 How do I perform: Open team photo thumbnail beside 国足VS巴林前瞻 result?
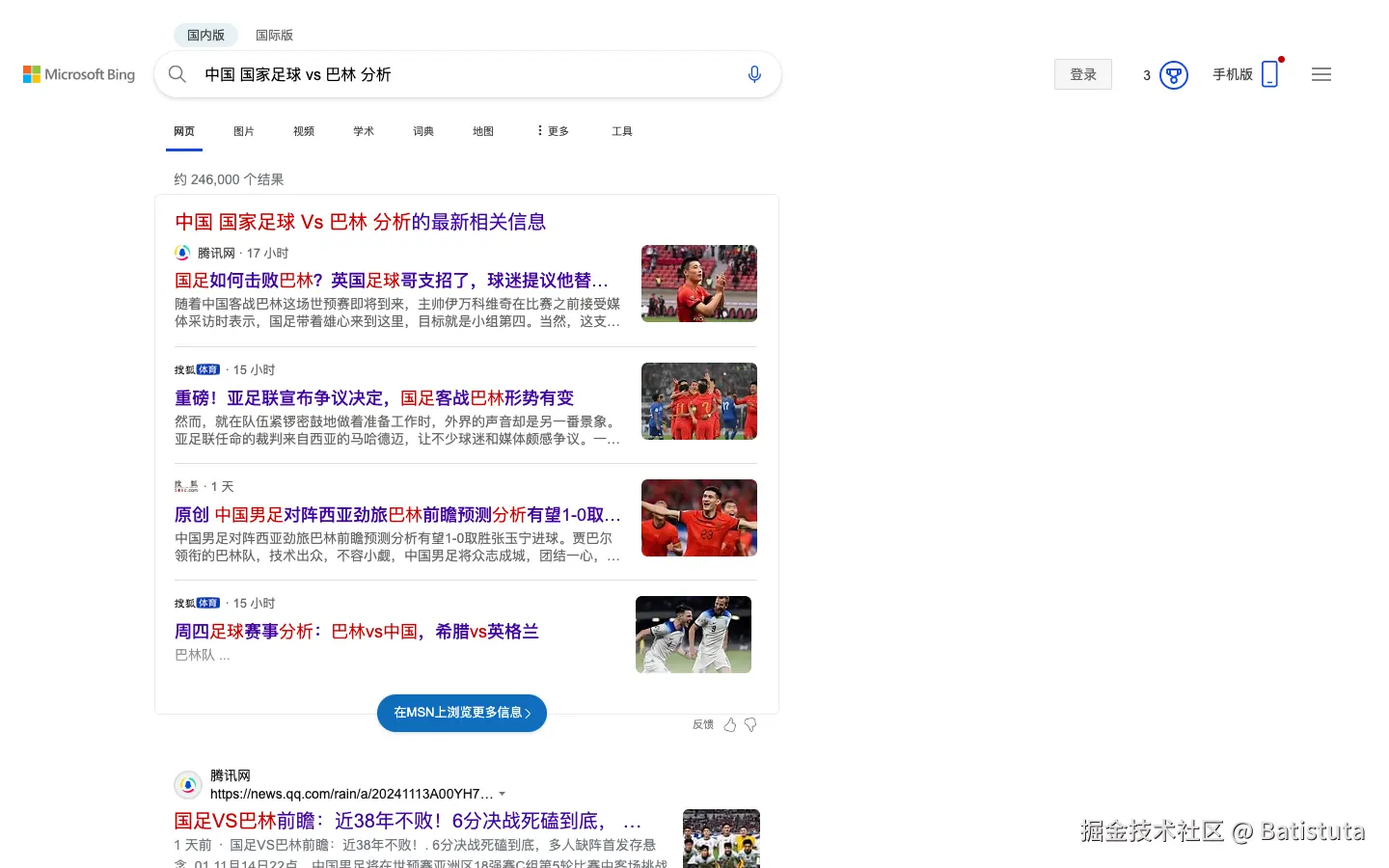coord(722,838)
